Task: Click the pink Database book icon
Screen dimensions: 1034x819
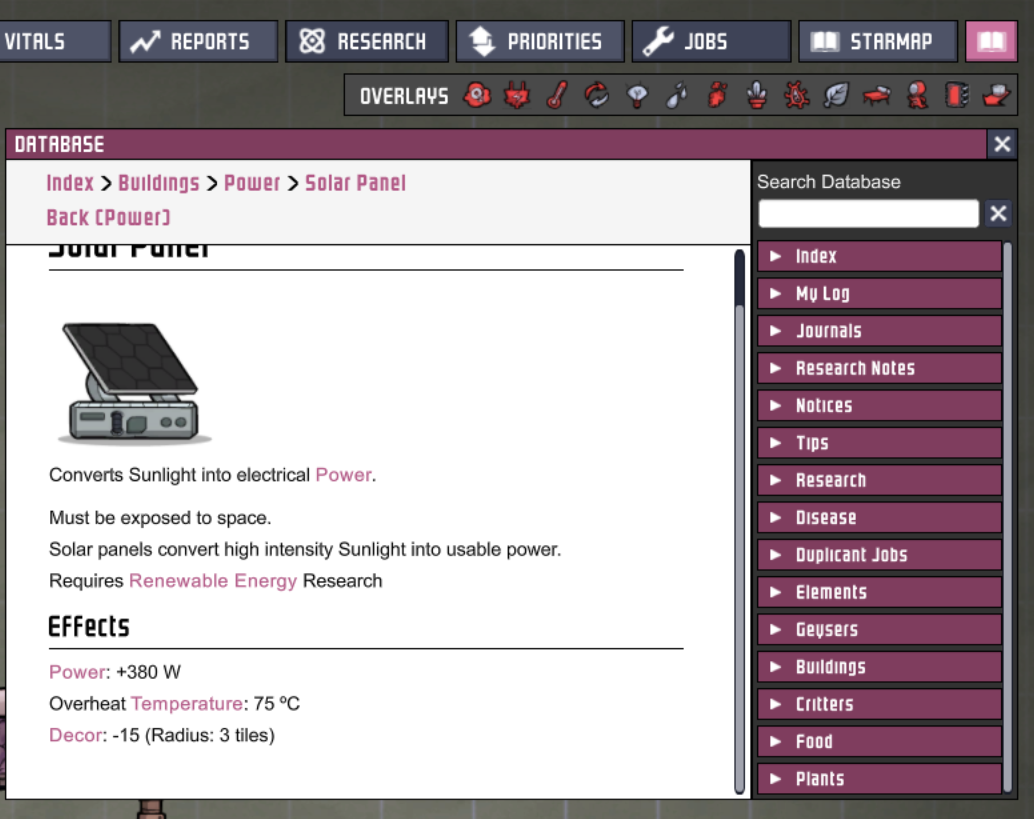Action: [x=990, y=42]
